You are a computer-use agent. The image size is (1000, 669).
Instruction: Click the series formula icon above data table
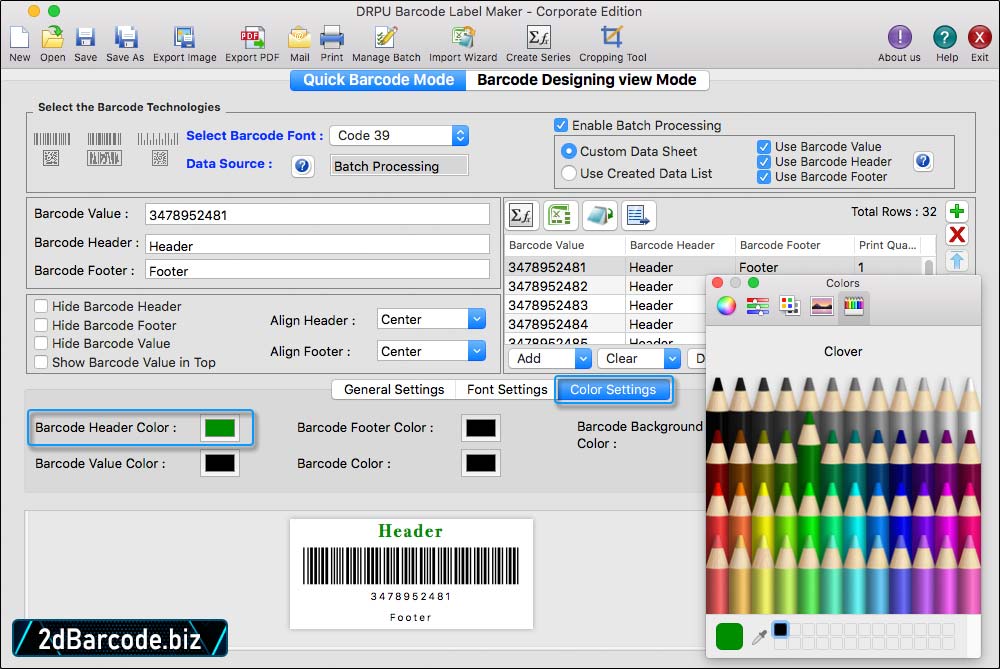tap(522, 216)
